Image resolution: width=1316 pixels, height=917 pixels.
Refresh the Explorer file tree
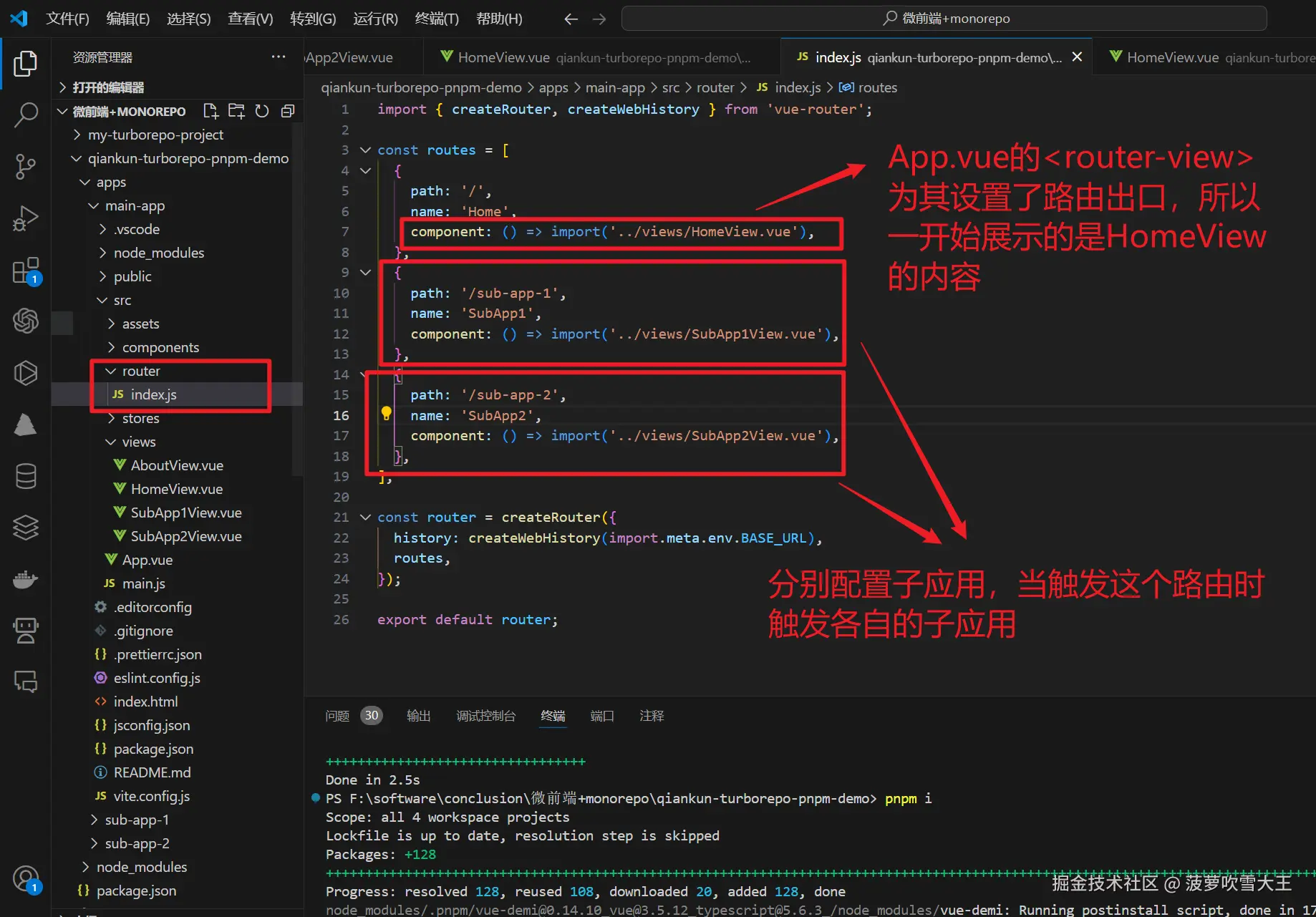point(261,111)
